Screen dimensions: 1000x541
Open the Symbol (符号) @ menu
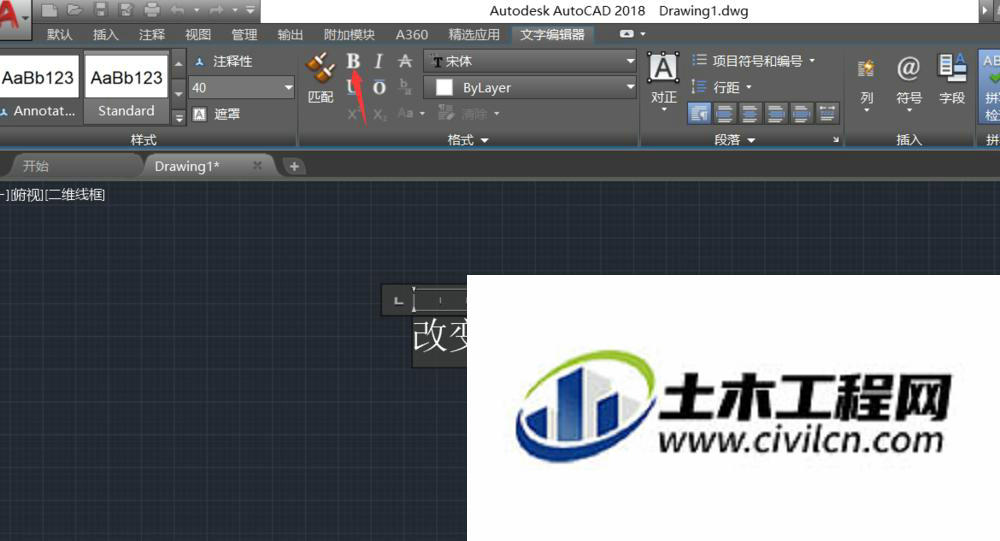pyautogui.click(x=909, y=83)
